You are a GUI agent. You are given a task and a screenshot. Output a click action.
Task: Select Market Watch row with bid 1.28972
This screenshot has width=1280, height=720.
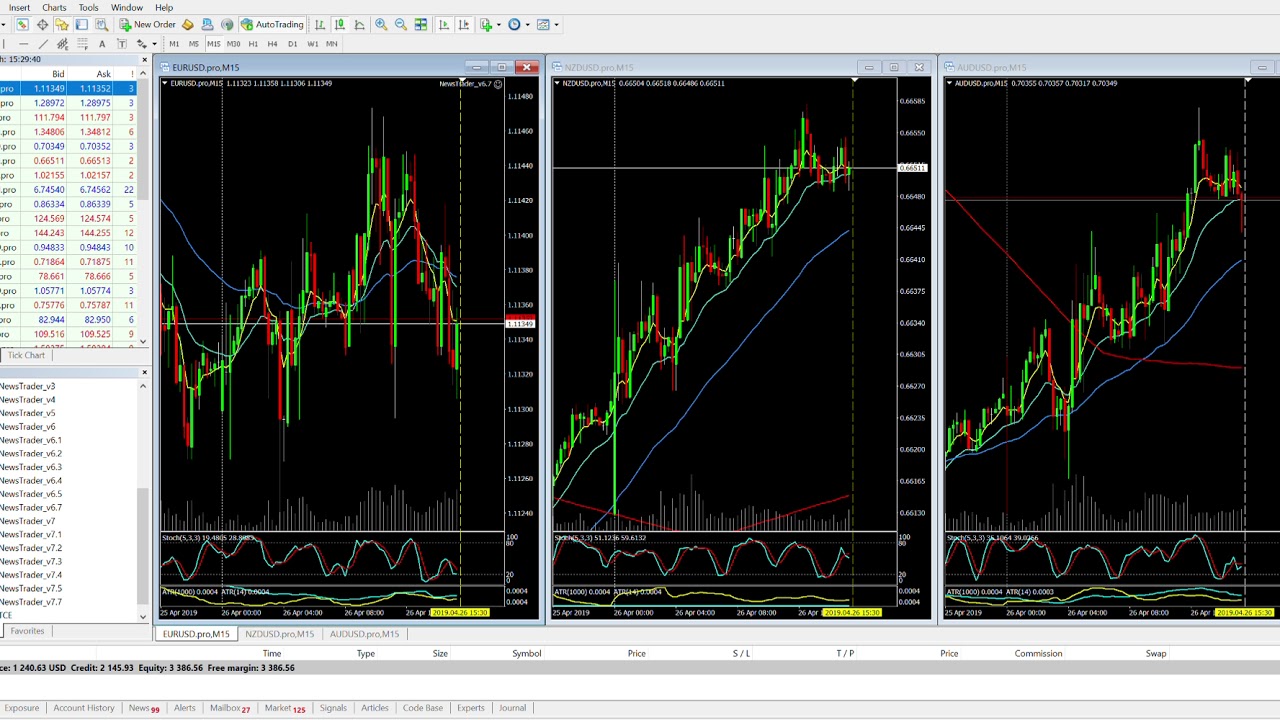coord(68,103)
